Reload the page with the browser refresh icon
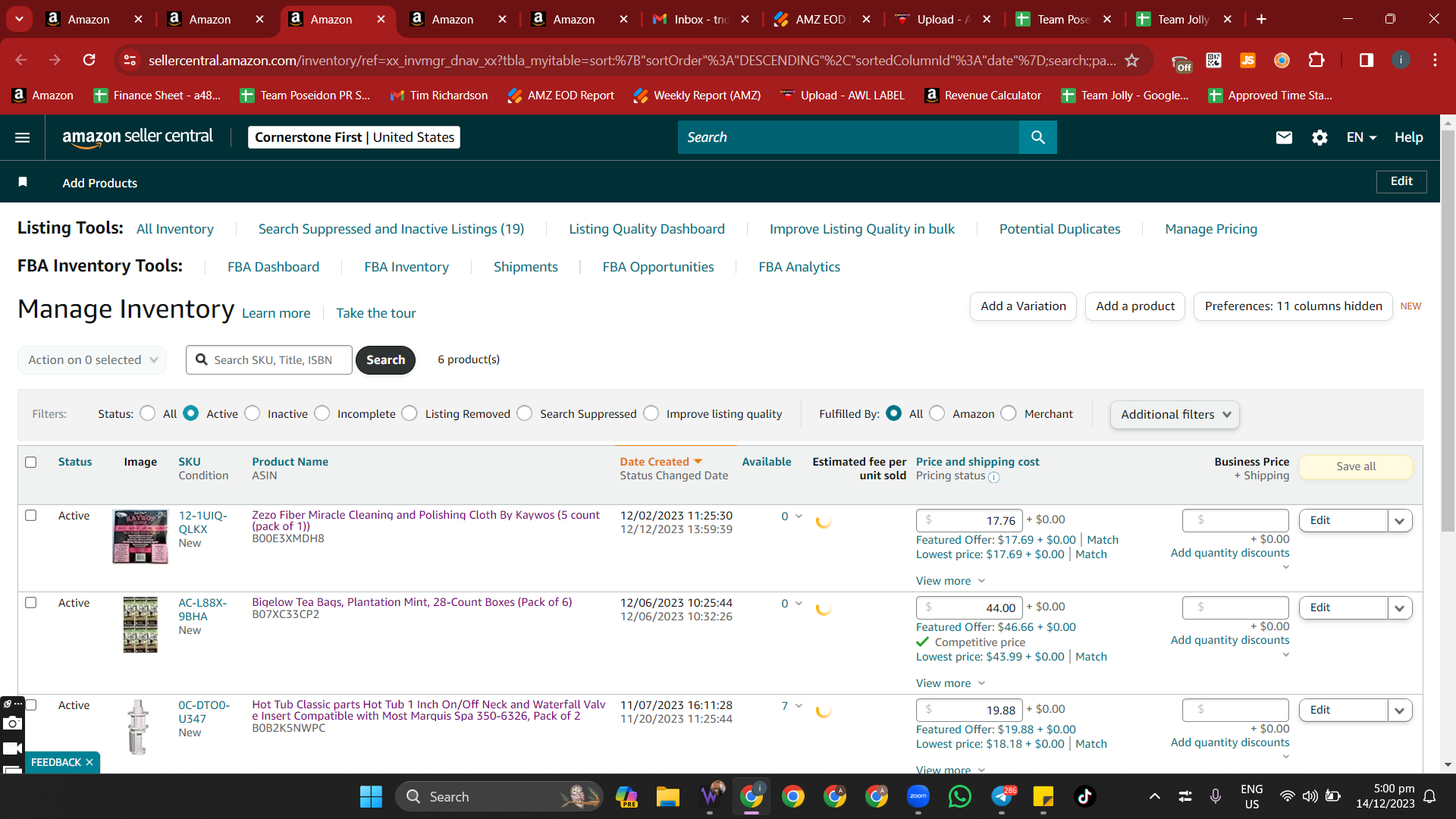This screenshot has height=819, width=1456. [x=89, y=60]
